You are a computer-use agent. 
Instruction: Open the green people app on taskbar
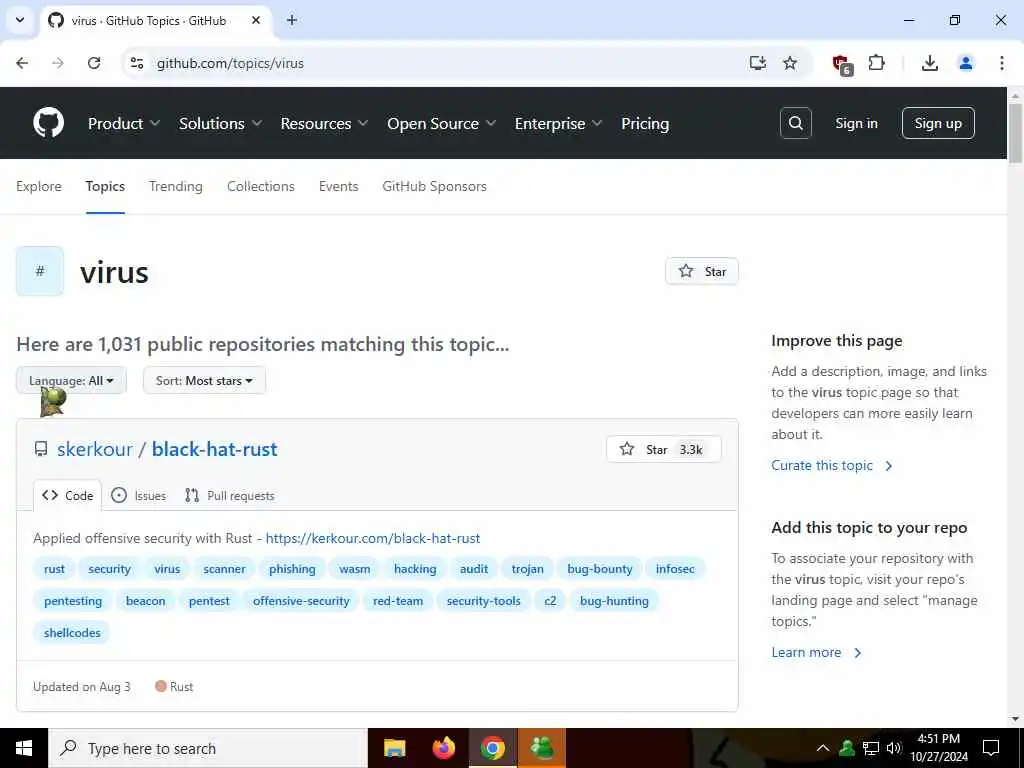pos(542,748)
